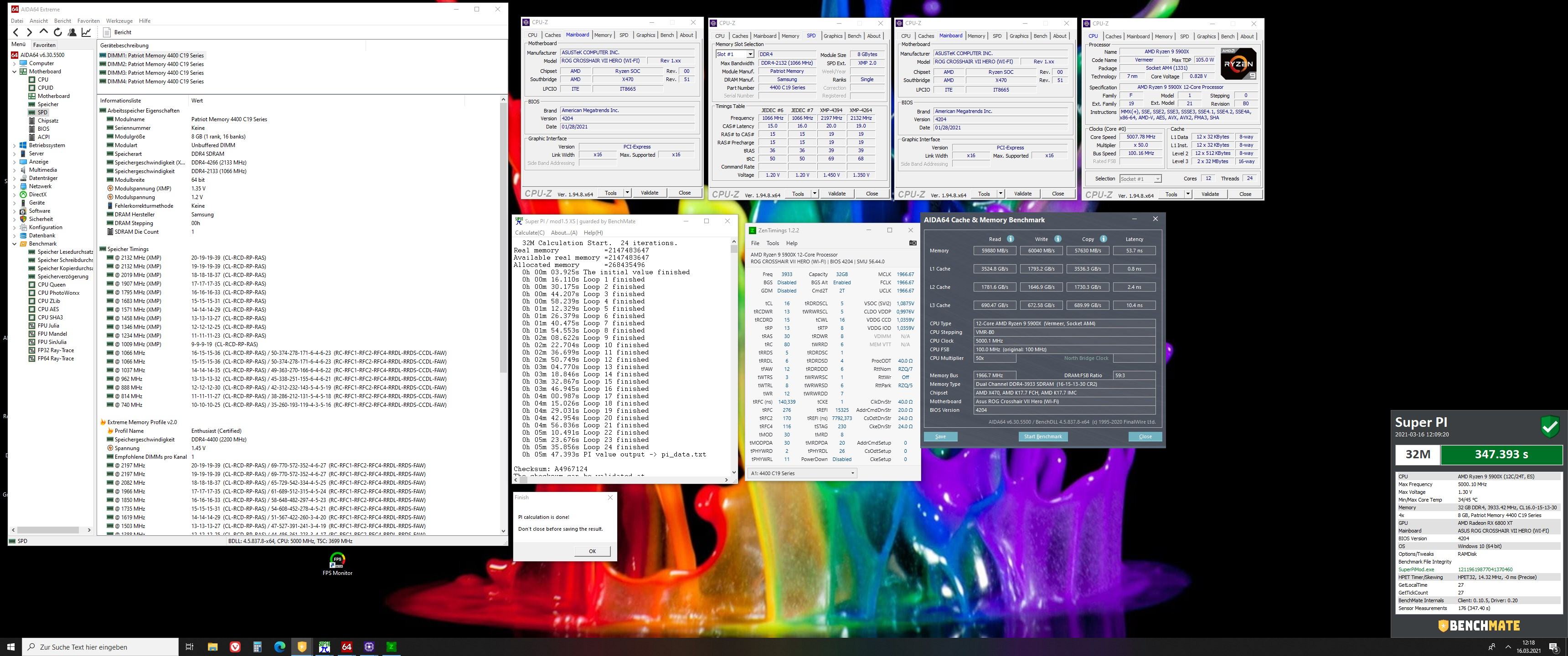The image size is (1568, 656).
Task: Open the Werkzeuge menu in AIDA64
Action: tap(119, 20)
